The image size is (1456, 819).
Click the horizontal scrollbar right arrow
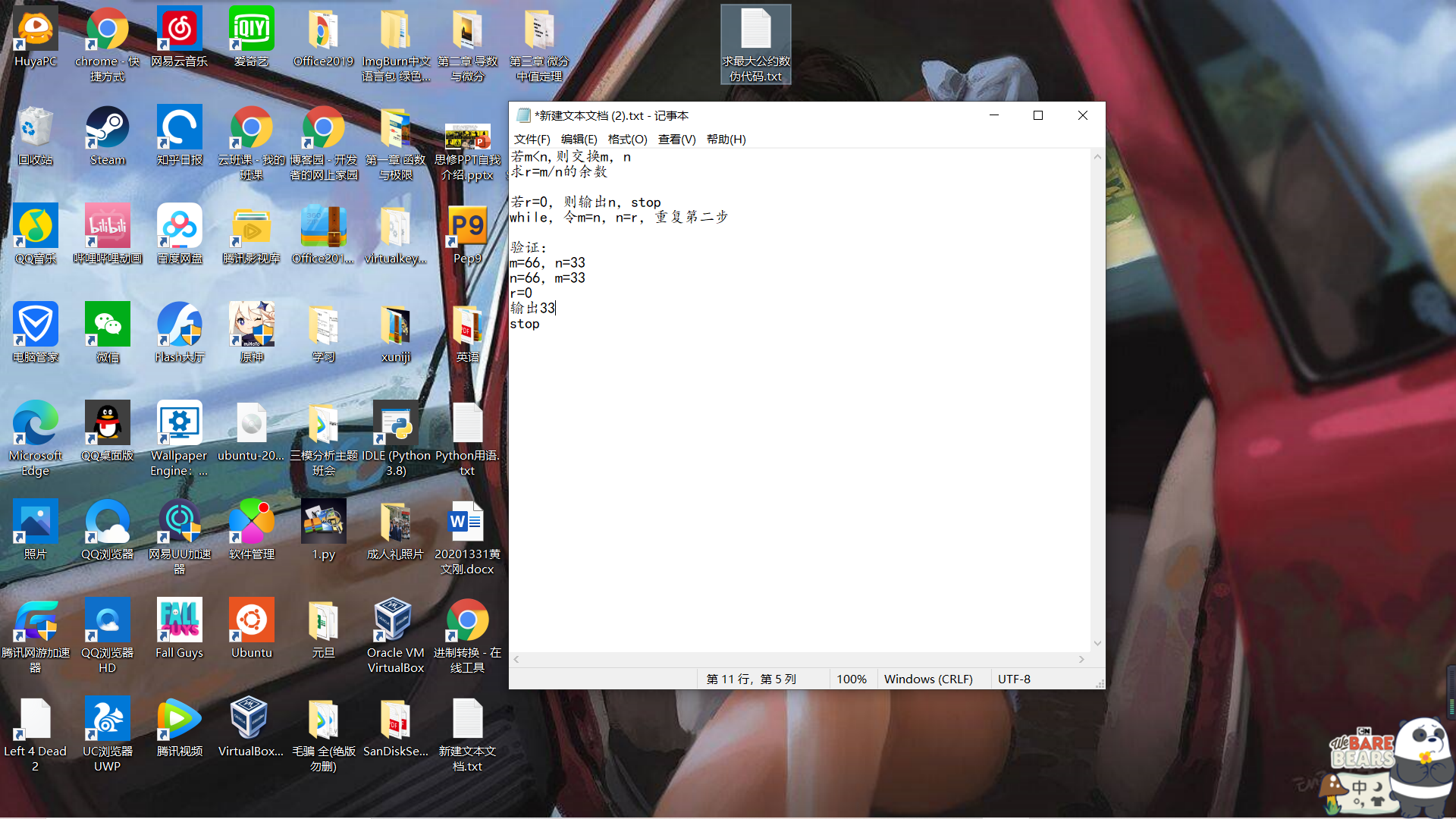[x=1081, y=660]
